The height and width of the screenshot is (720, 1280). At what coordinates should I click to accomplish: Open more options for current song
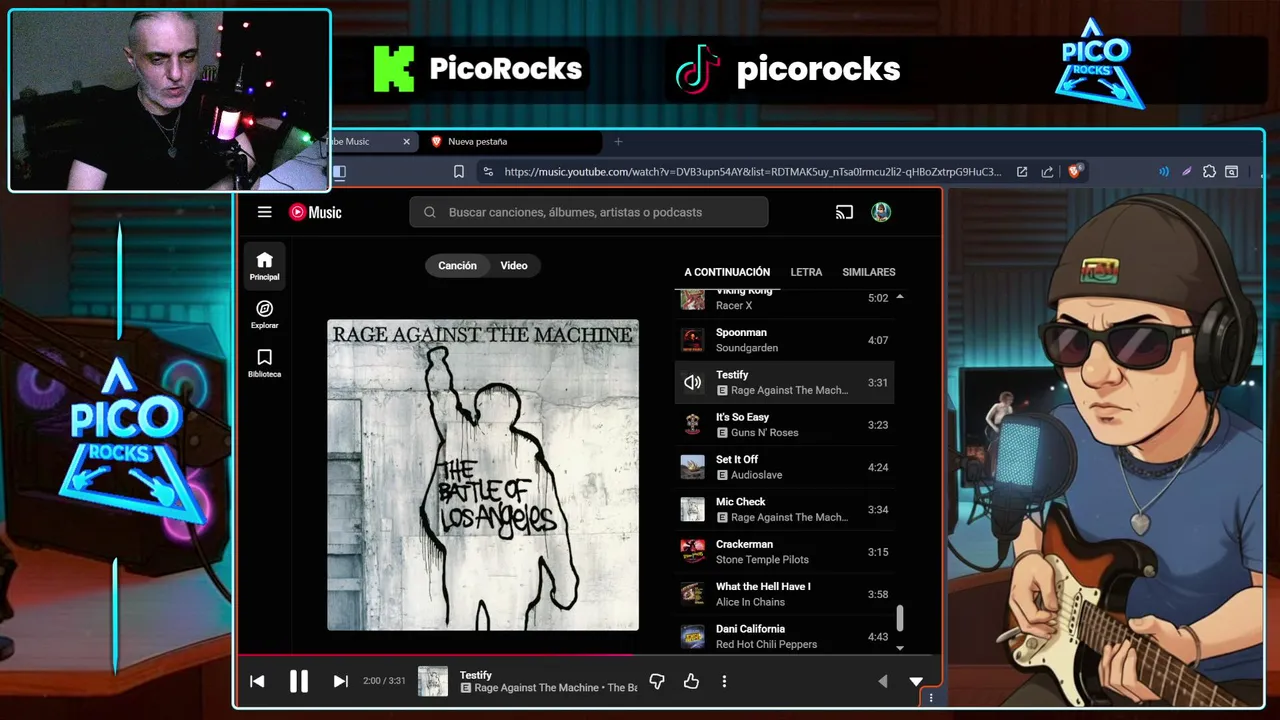pos(724,681)
